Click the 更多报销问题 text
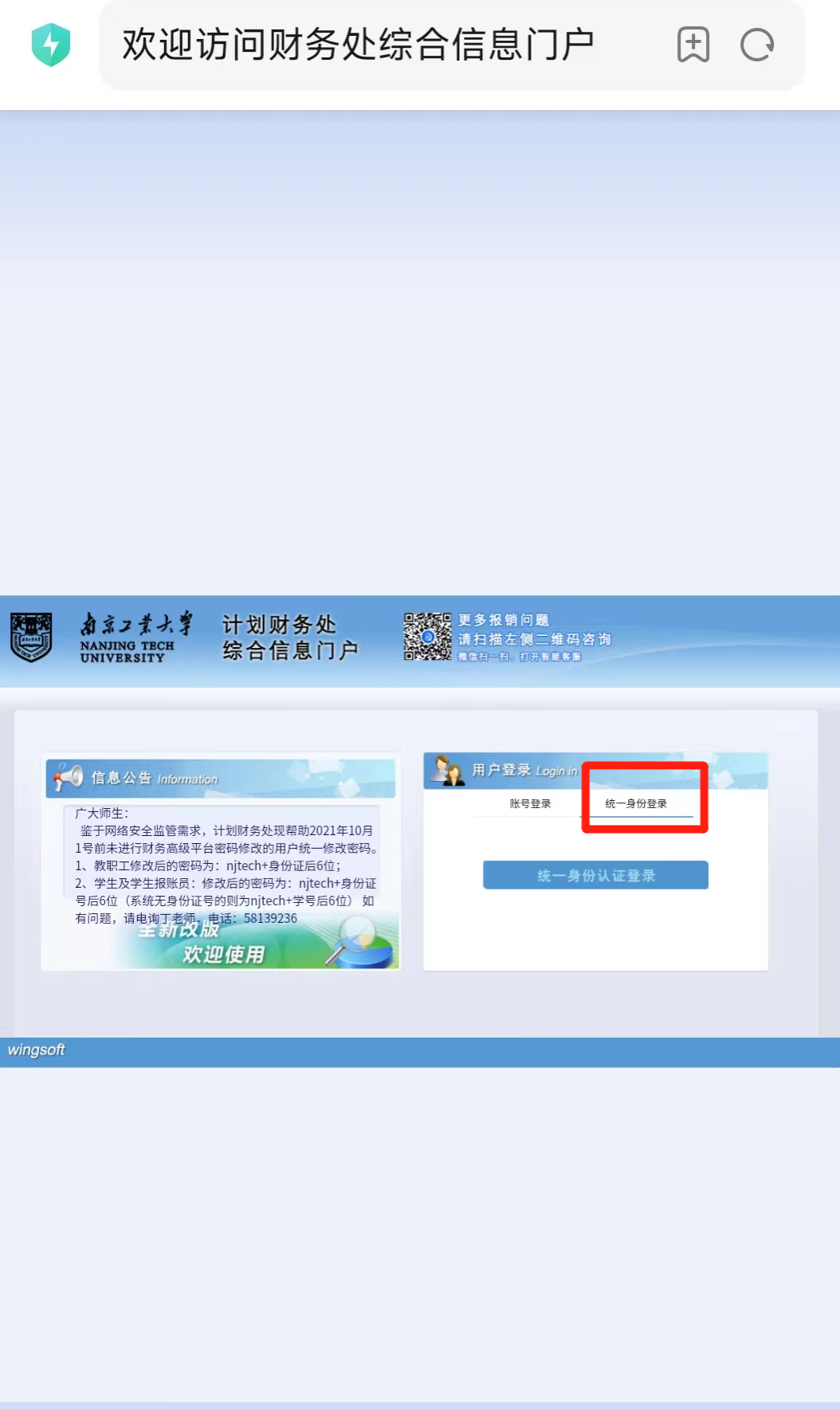Screen dimensions: 840x1409 click(x=504, y=620)
